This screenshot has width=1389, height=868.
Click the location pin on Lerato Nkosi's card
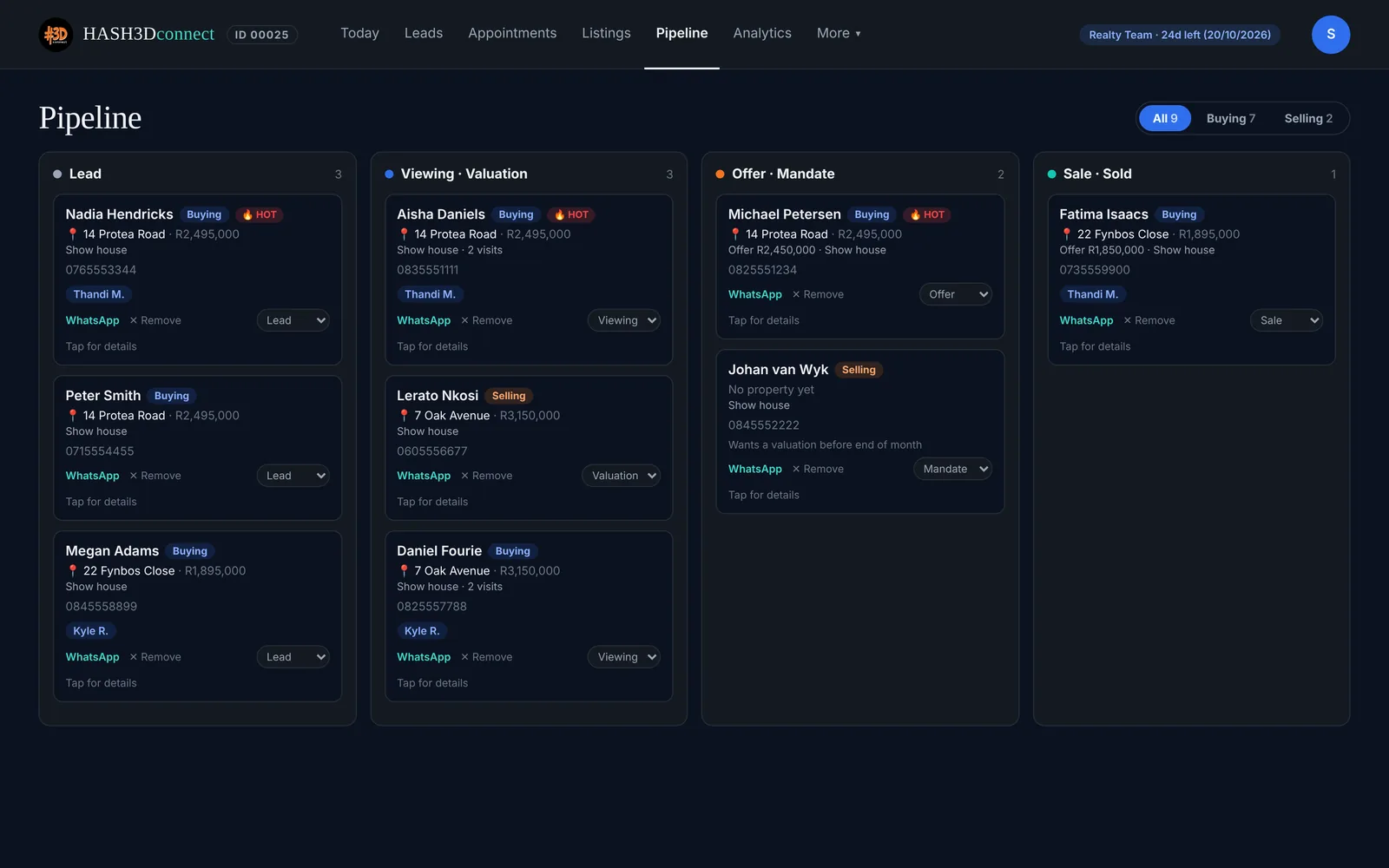(x=404, y=416)
